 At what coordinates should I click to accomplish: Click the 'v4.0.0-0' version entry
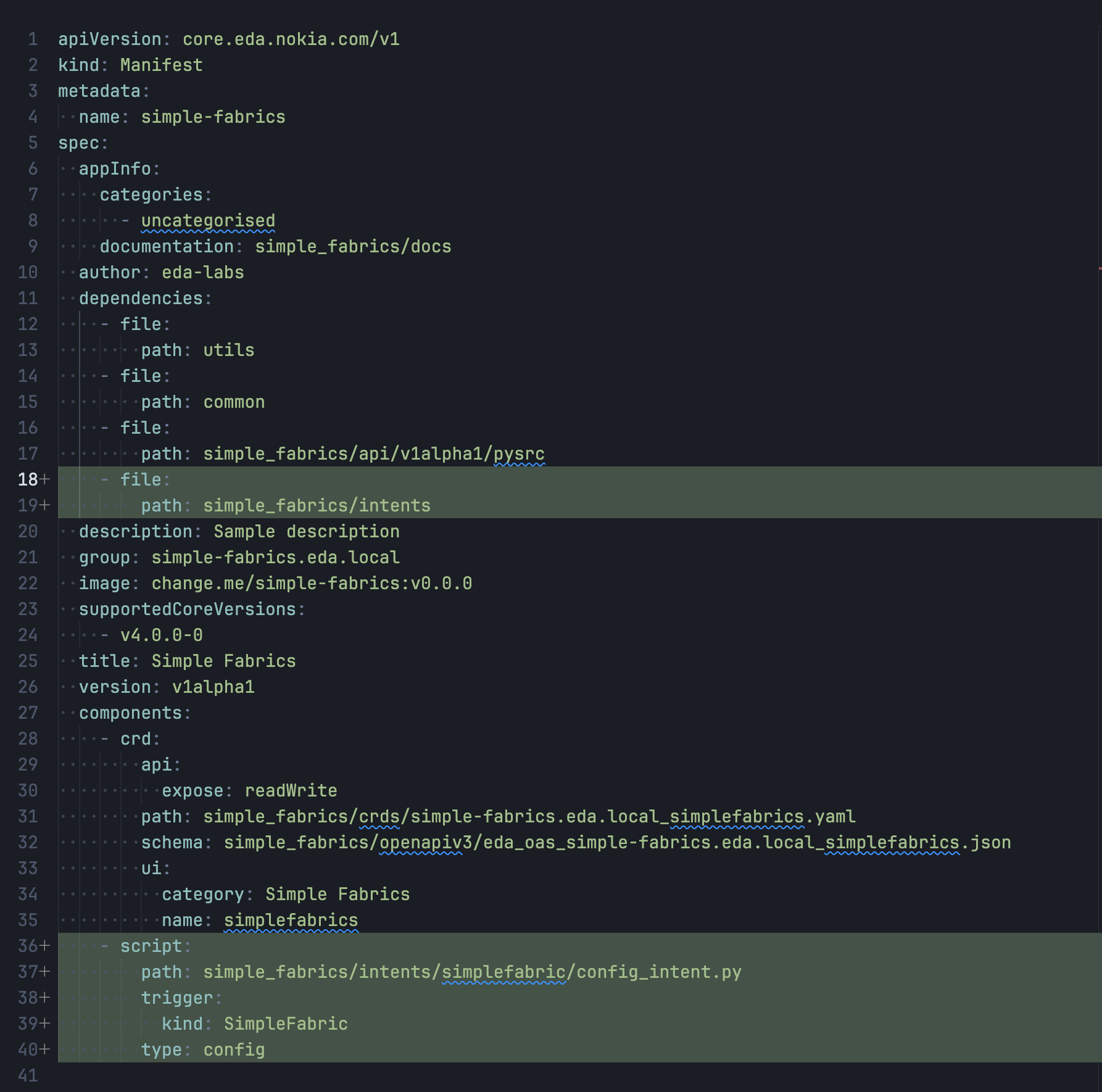point(161,635)
